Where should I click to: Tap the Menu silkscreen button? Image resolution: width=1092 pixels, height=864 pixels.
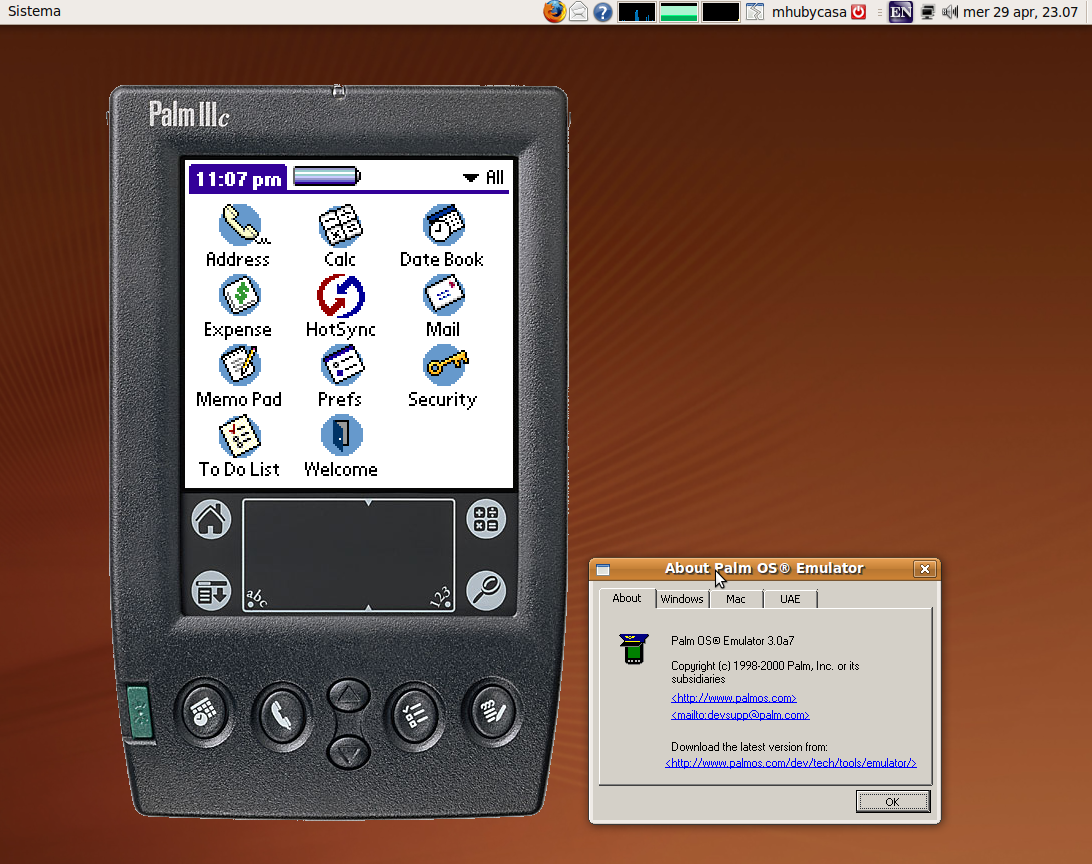tap(211, 592)
